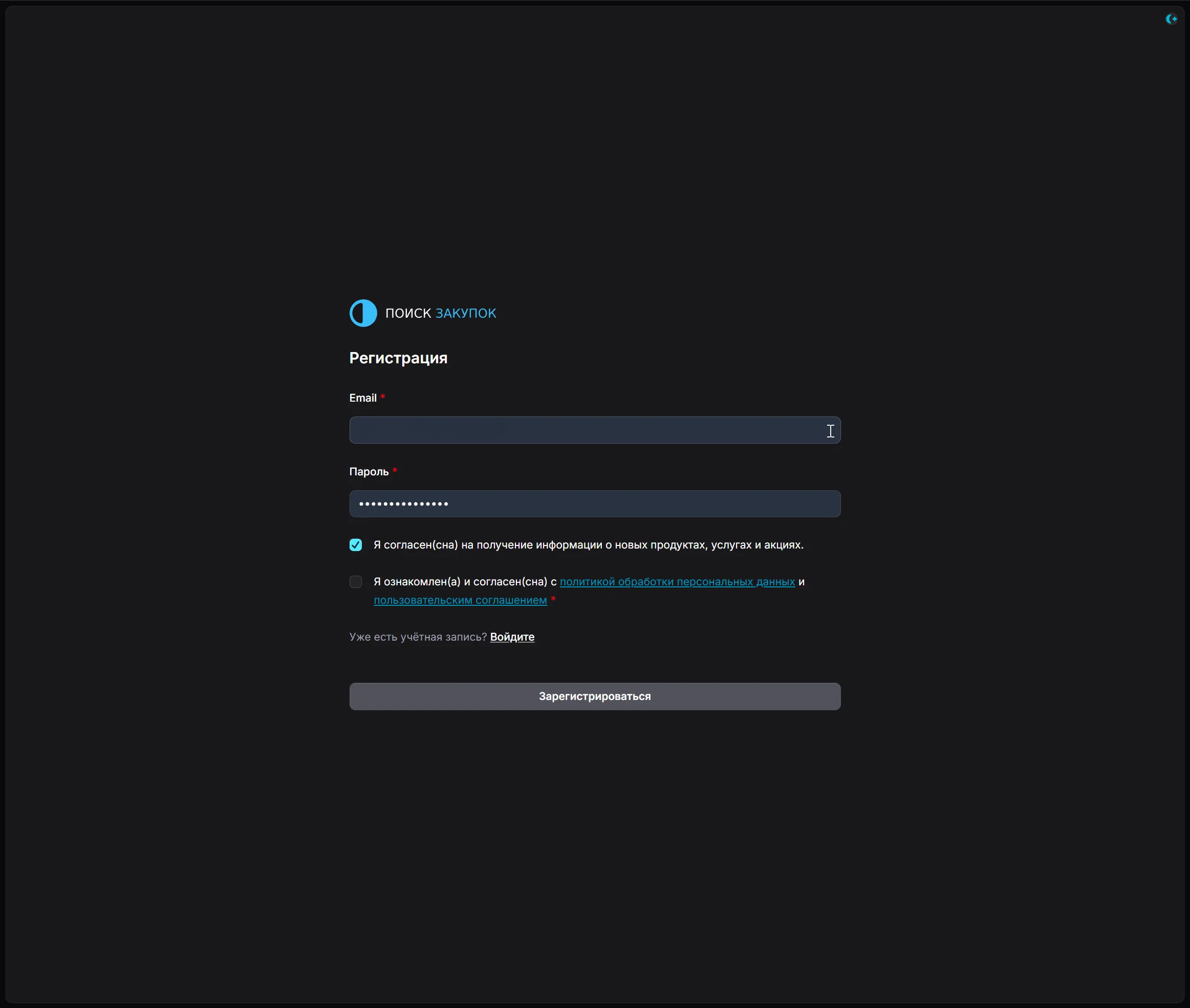This screenshot has height=1008, width=1190.
Task: Follow the Войдите sign-in link
Action: (x=512, y=637)
